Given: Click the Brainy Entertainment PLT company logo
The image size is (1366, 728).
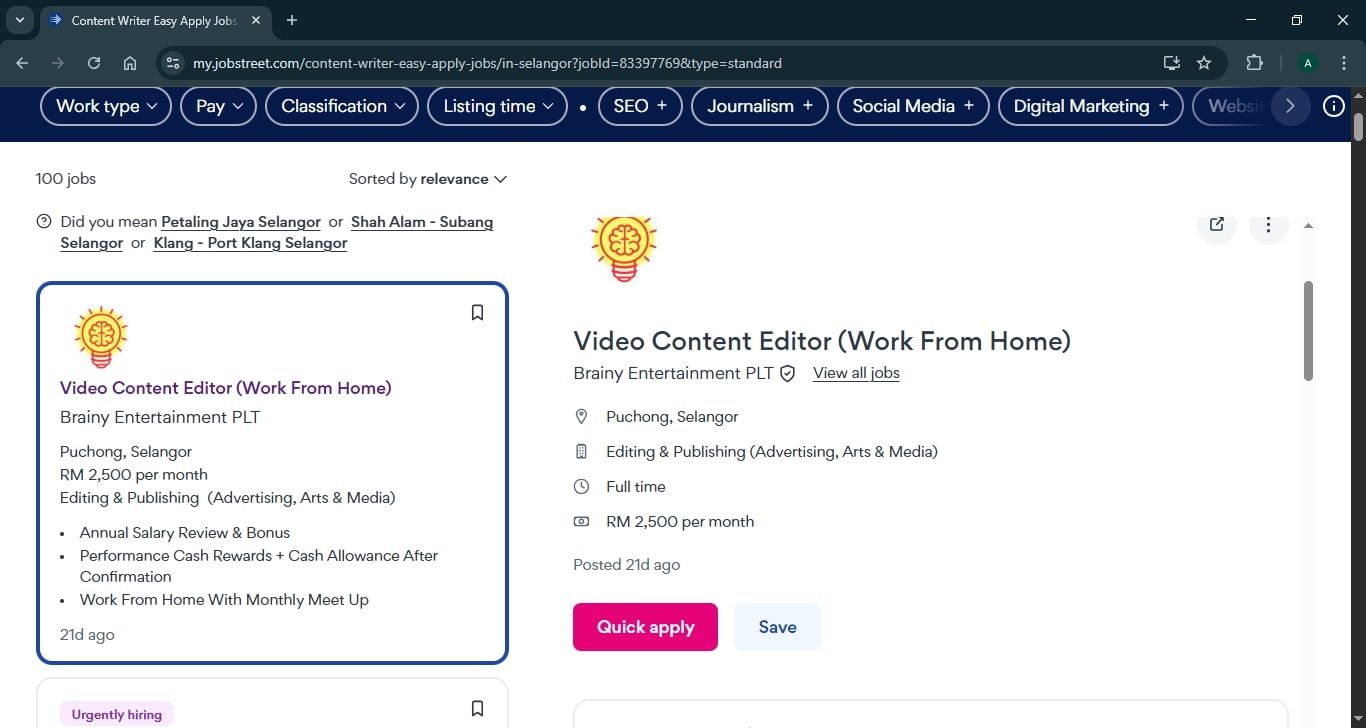Looking at the screenshot, I should (x=623, y=247).
